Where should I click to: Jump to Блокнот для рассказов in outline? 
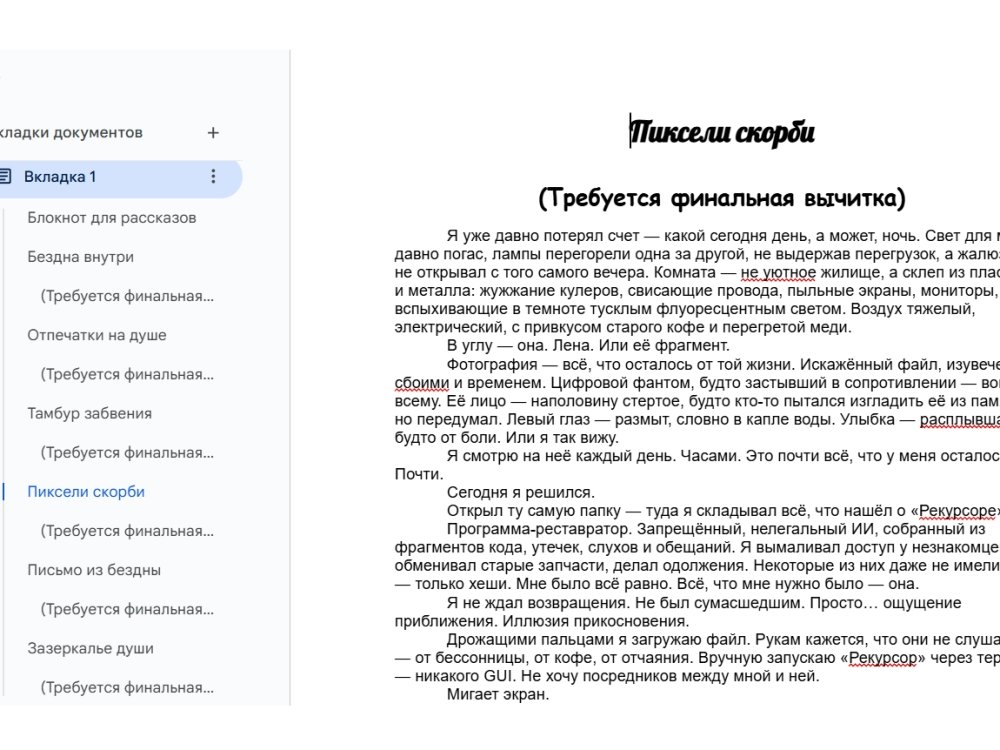click(x=111, y=218)
